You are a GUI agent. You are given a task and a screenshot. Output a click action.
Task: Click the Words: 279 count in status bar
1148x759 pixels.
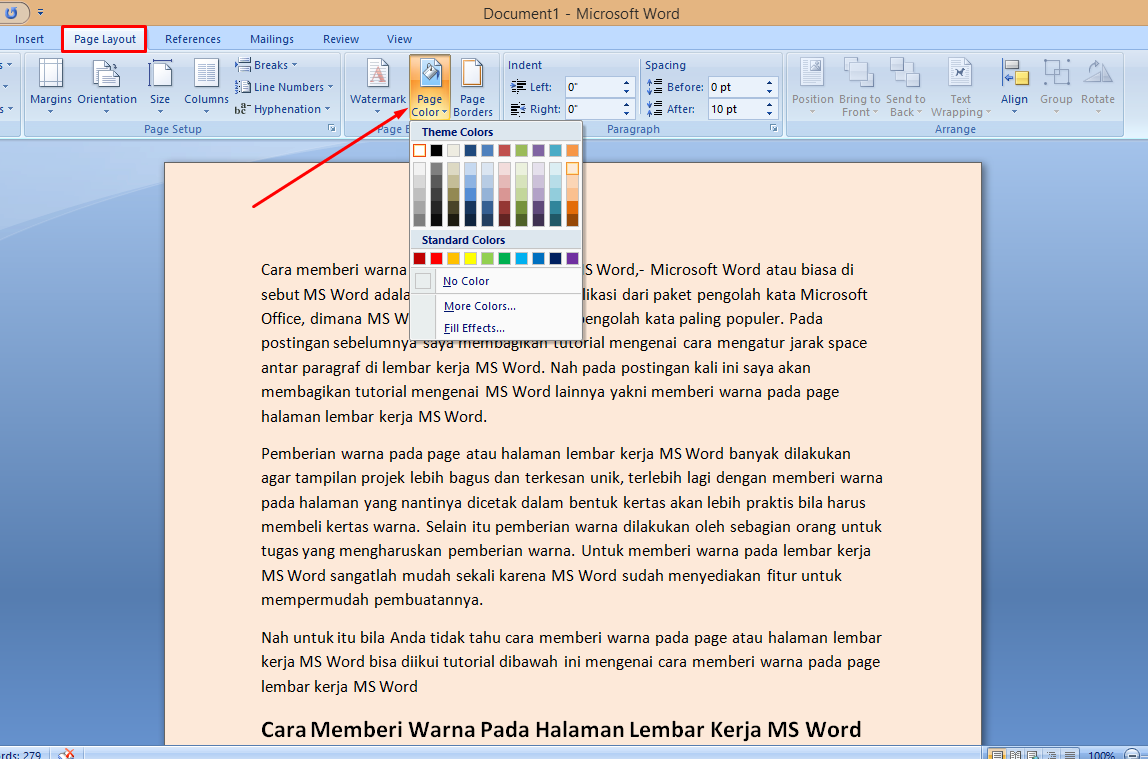[x=20, y=755]
